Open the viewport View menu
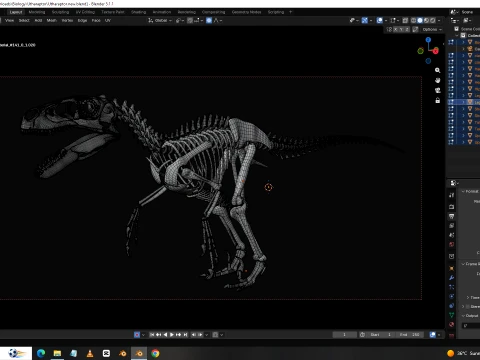This screenshot has width=480, height=360. (9, 20)
